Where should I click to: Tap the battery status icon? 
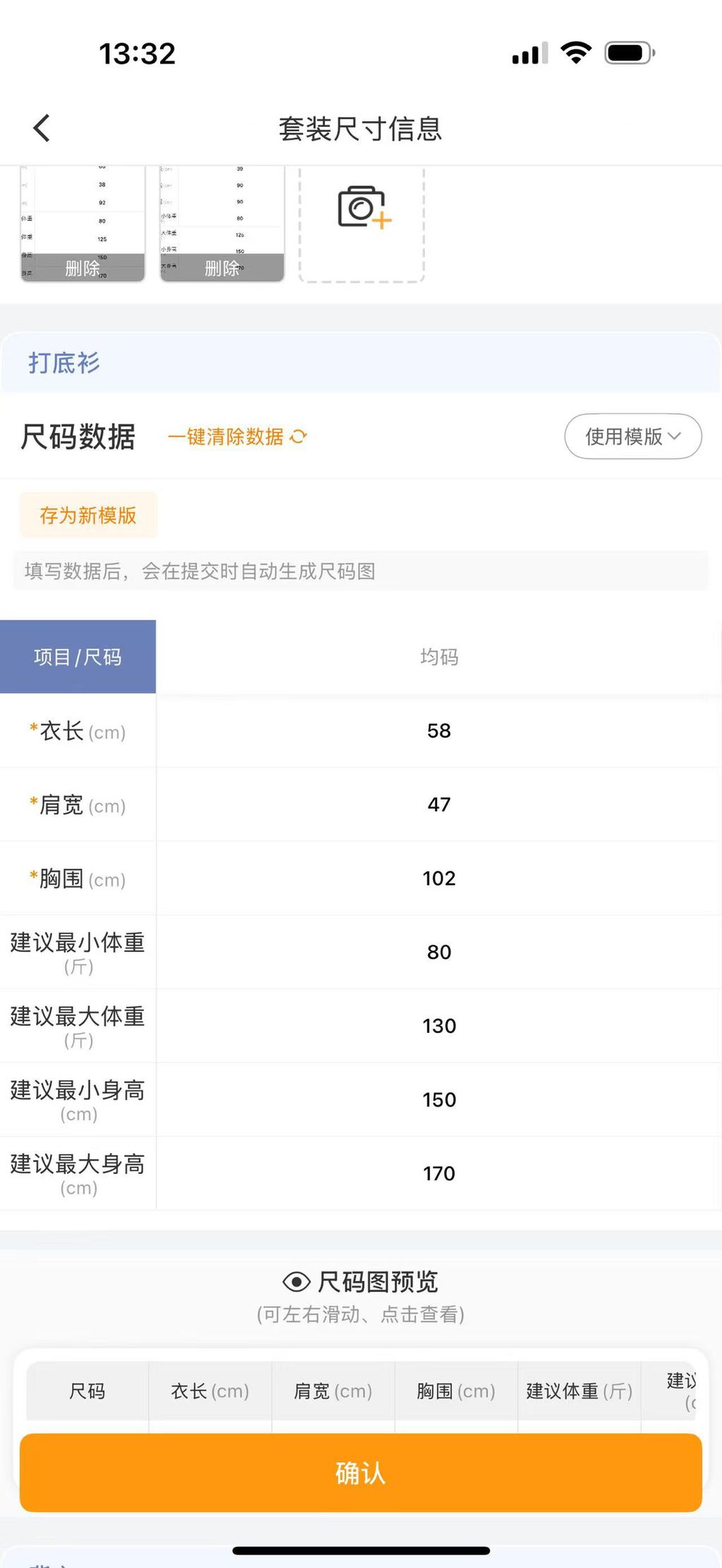coord(630,53)
